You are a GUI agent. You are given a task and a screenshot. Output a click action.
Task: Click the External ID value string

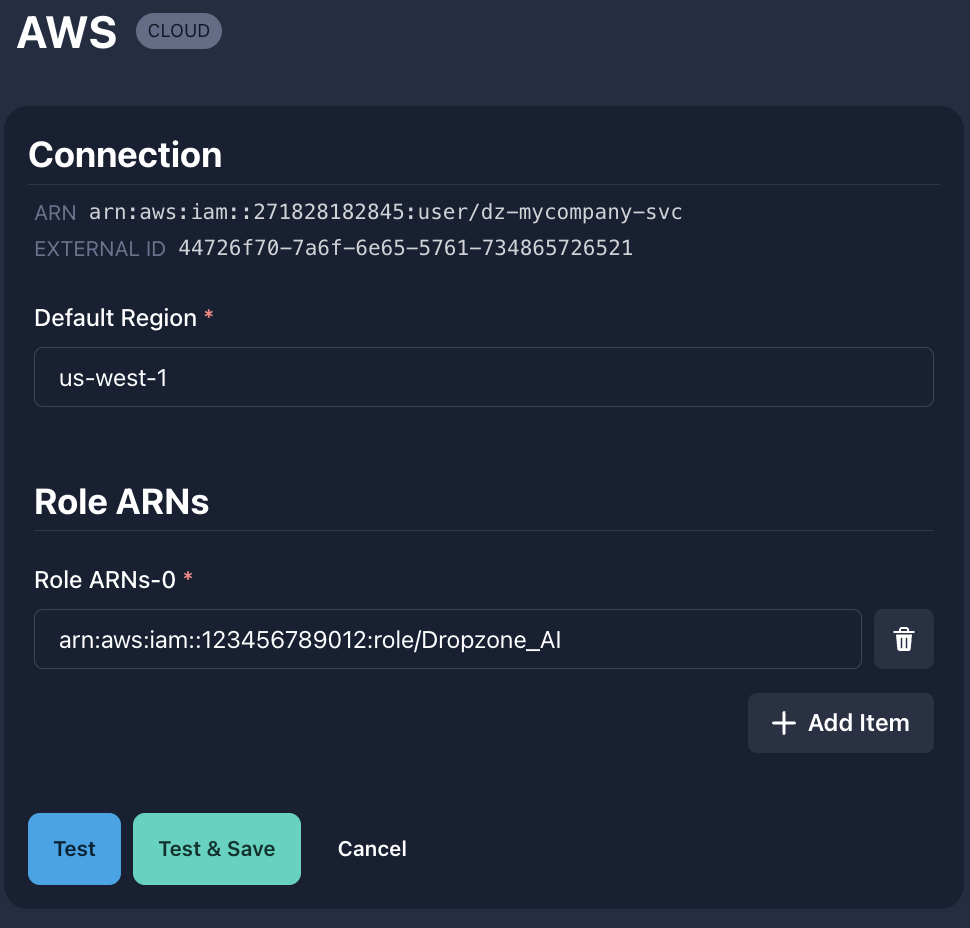click(x=405, y=248)
